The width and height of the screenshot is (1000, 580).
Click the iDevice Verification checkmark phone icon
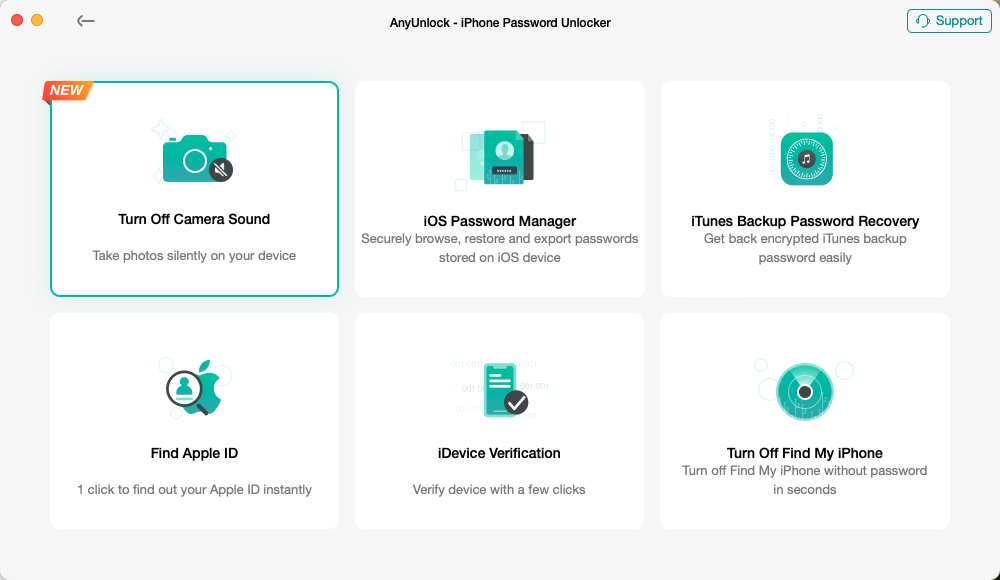(x=505, y=390)
